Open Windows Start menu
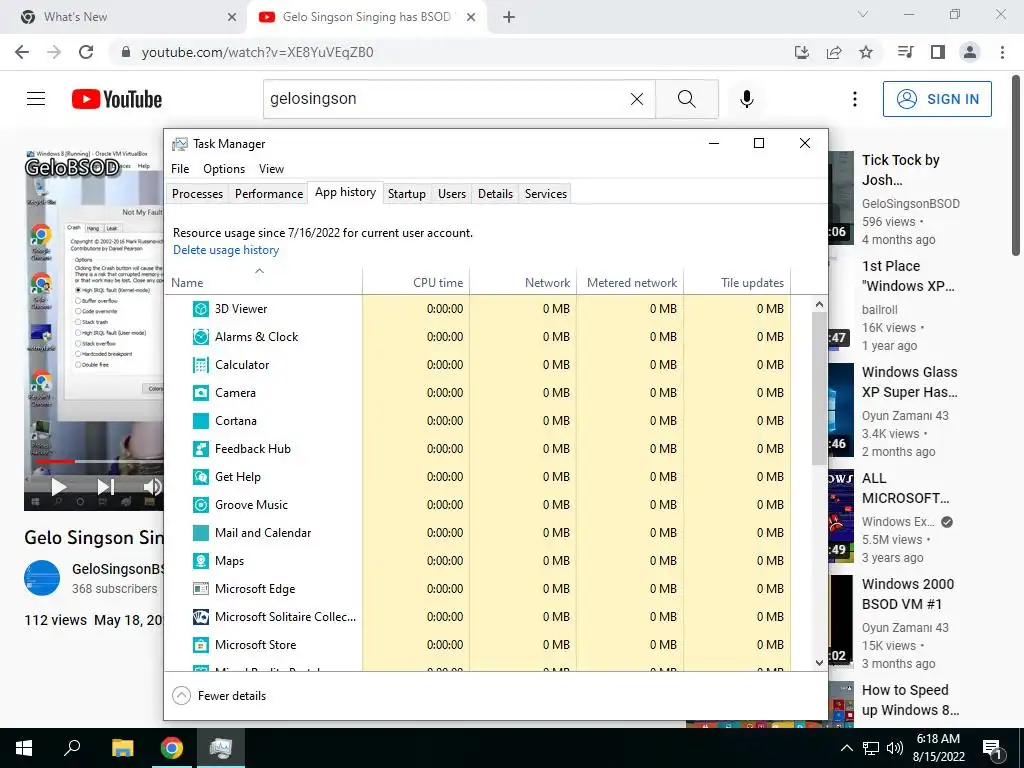This screenshot has width=1024, height=768. click(x=24, y=748)
